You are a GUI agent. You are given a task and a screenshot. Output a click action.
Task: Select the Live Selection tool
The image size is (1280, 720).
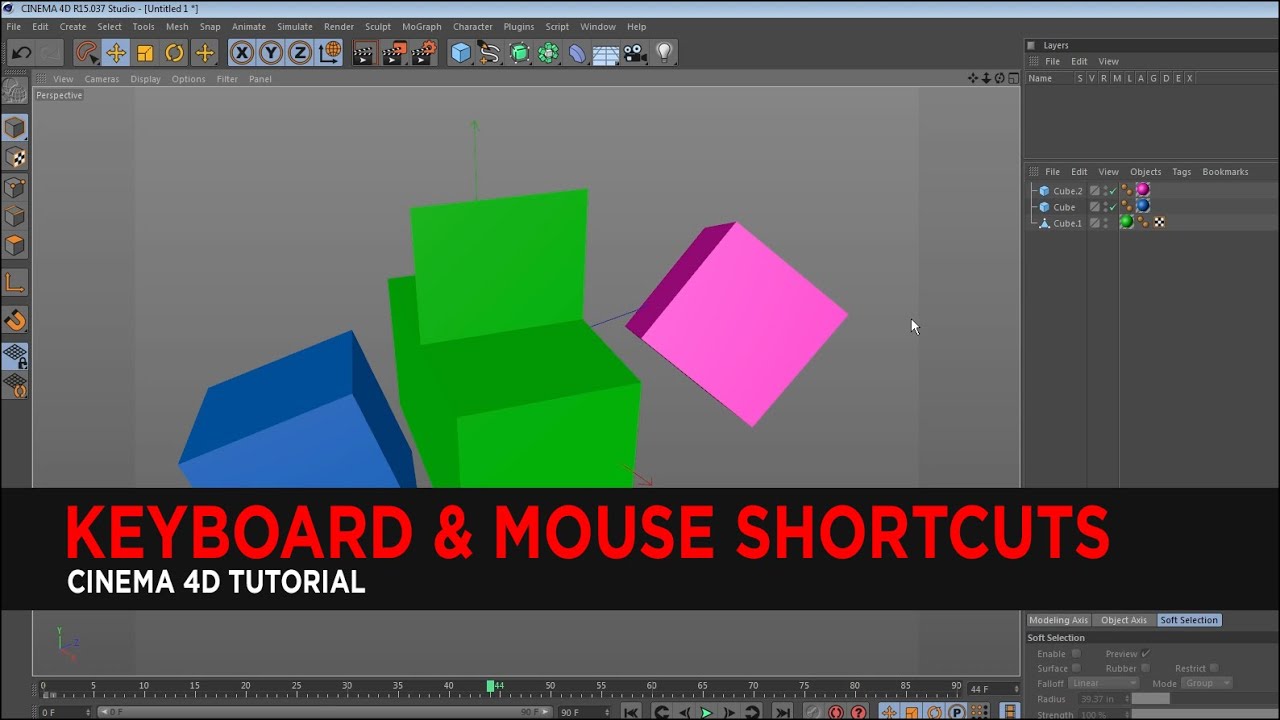pos(87,53)
